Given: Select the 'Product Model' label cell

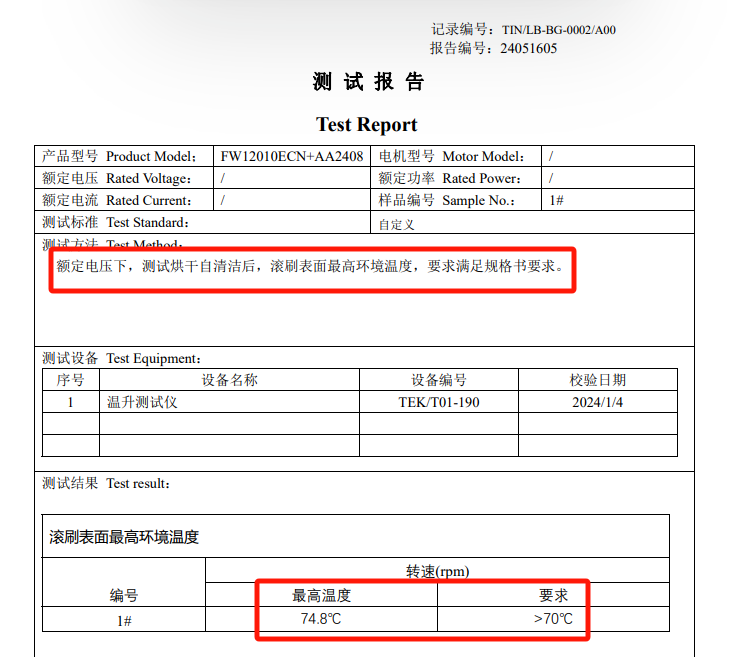Looking at the screenshot, I should click(x=124, y=156).
